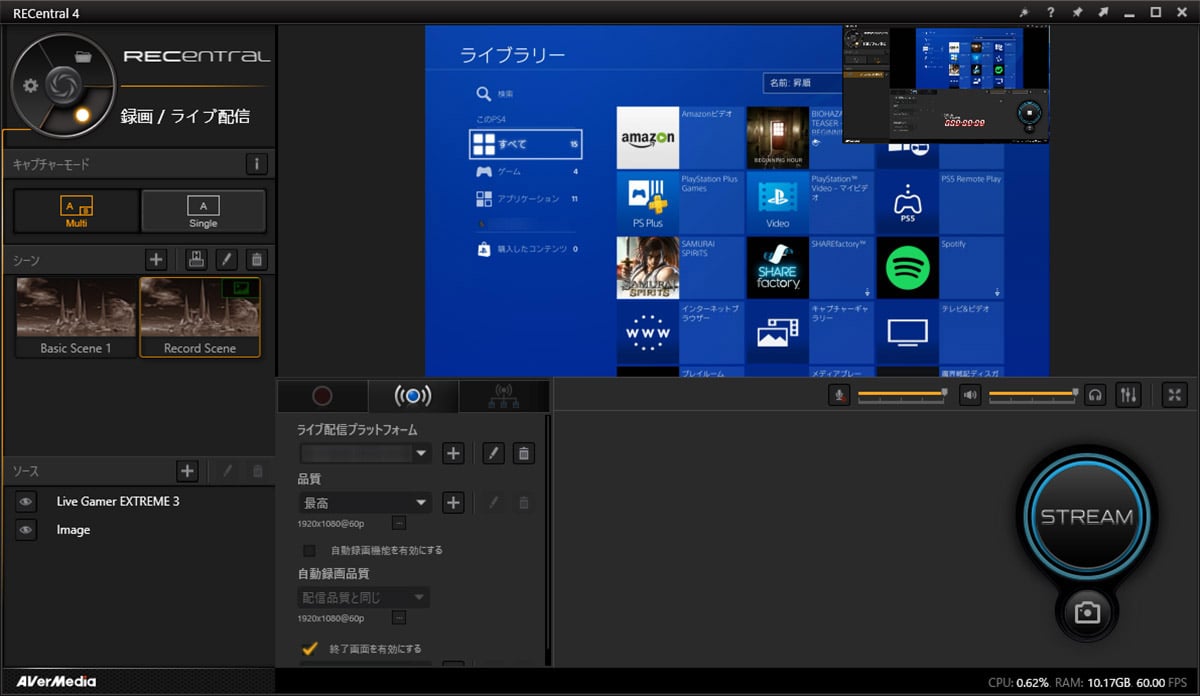
Task: Collapse the stream quality resolution details minus button
Action: coord(398,523)
